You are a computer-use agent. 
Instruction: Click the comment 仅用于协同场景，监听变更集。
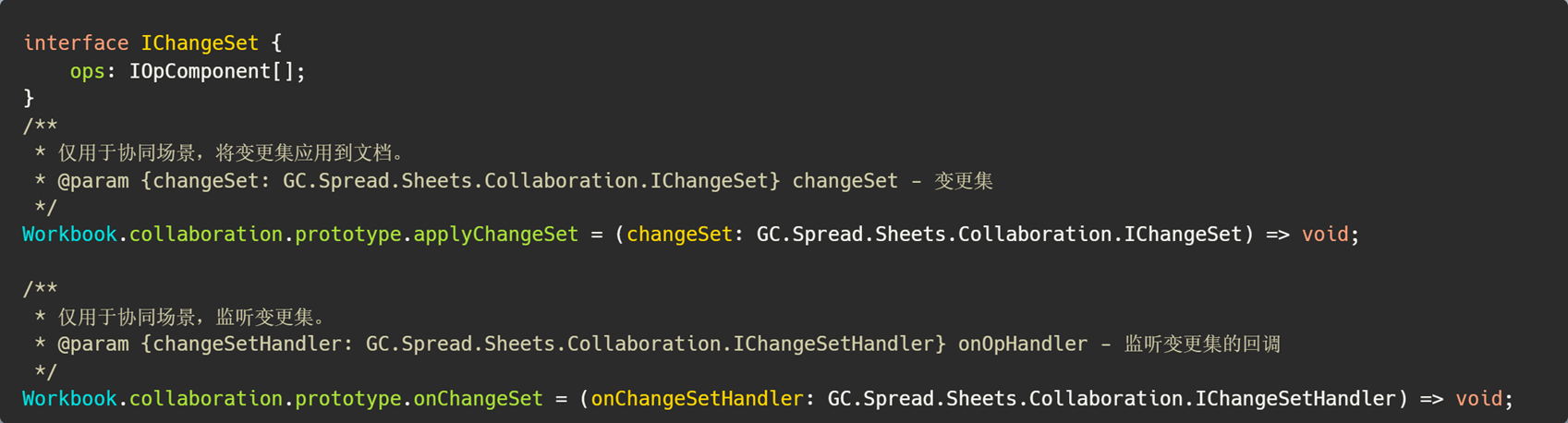click(x=192, y=318)
